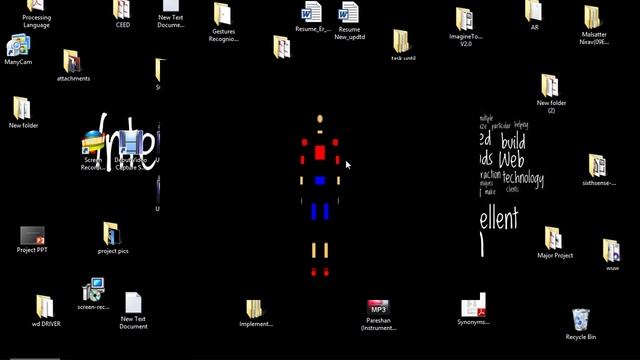
Task: Open the wd DRIVER folder
Action: pos(45,307)
